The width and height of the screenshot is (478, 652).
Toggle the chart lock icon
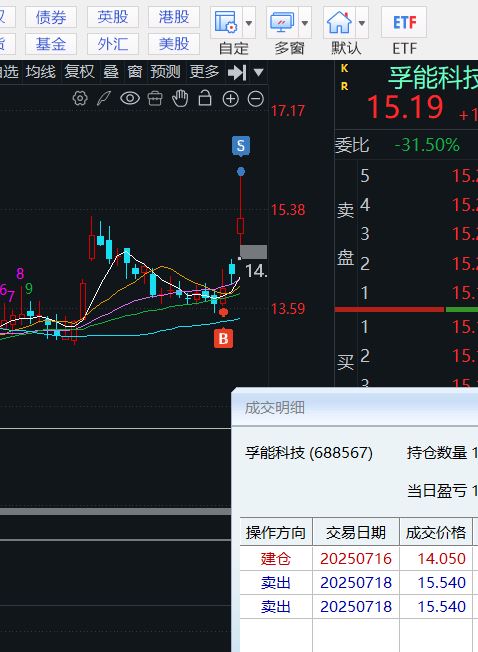pyautogui.click(x=205, y=98)
